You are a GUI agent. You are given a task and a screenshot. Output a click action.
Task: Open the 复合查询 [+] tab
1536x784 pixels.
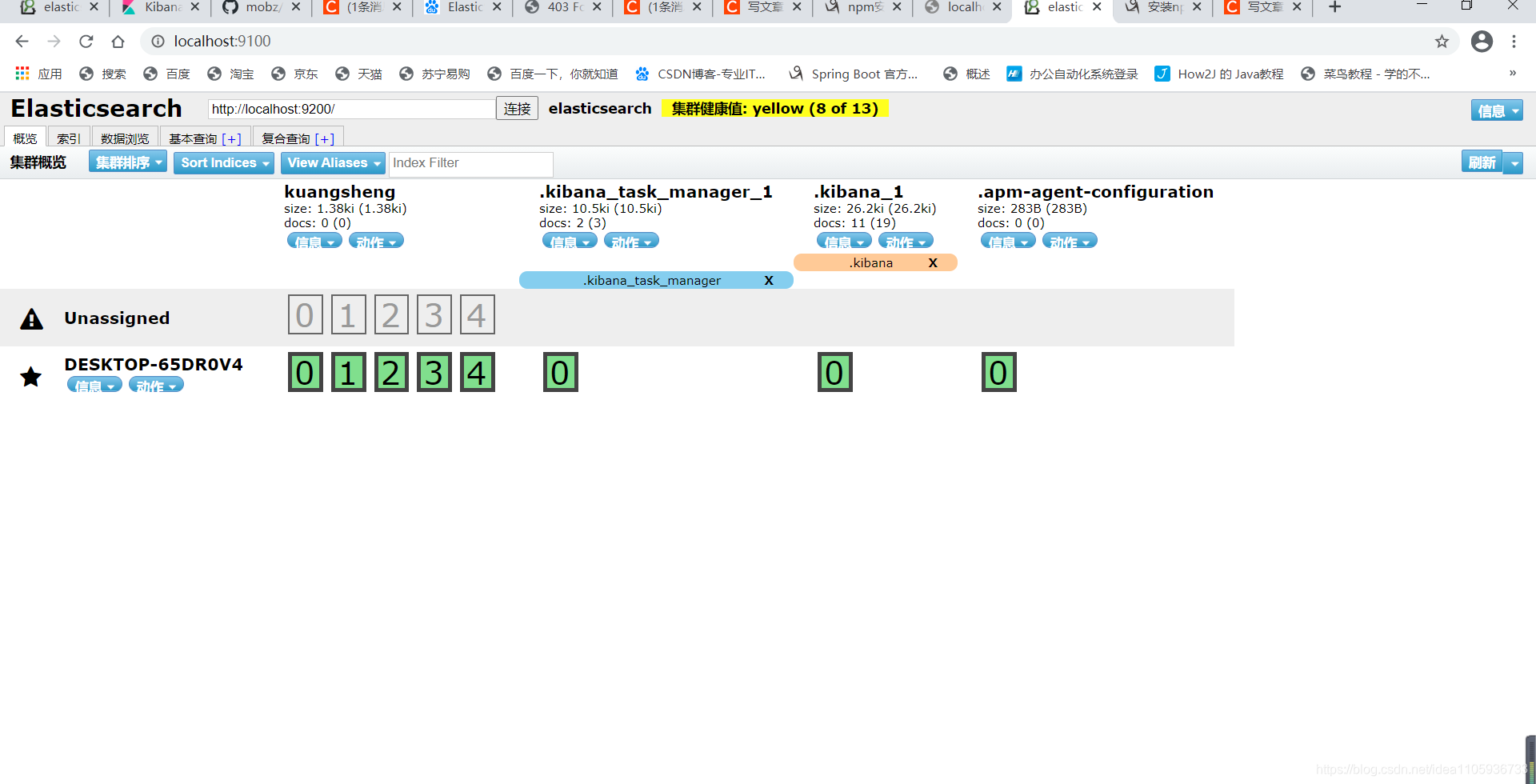tap(298, 138)
